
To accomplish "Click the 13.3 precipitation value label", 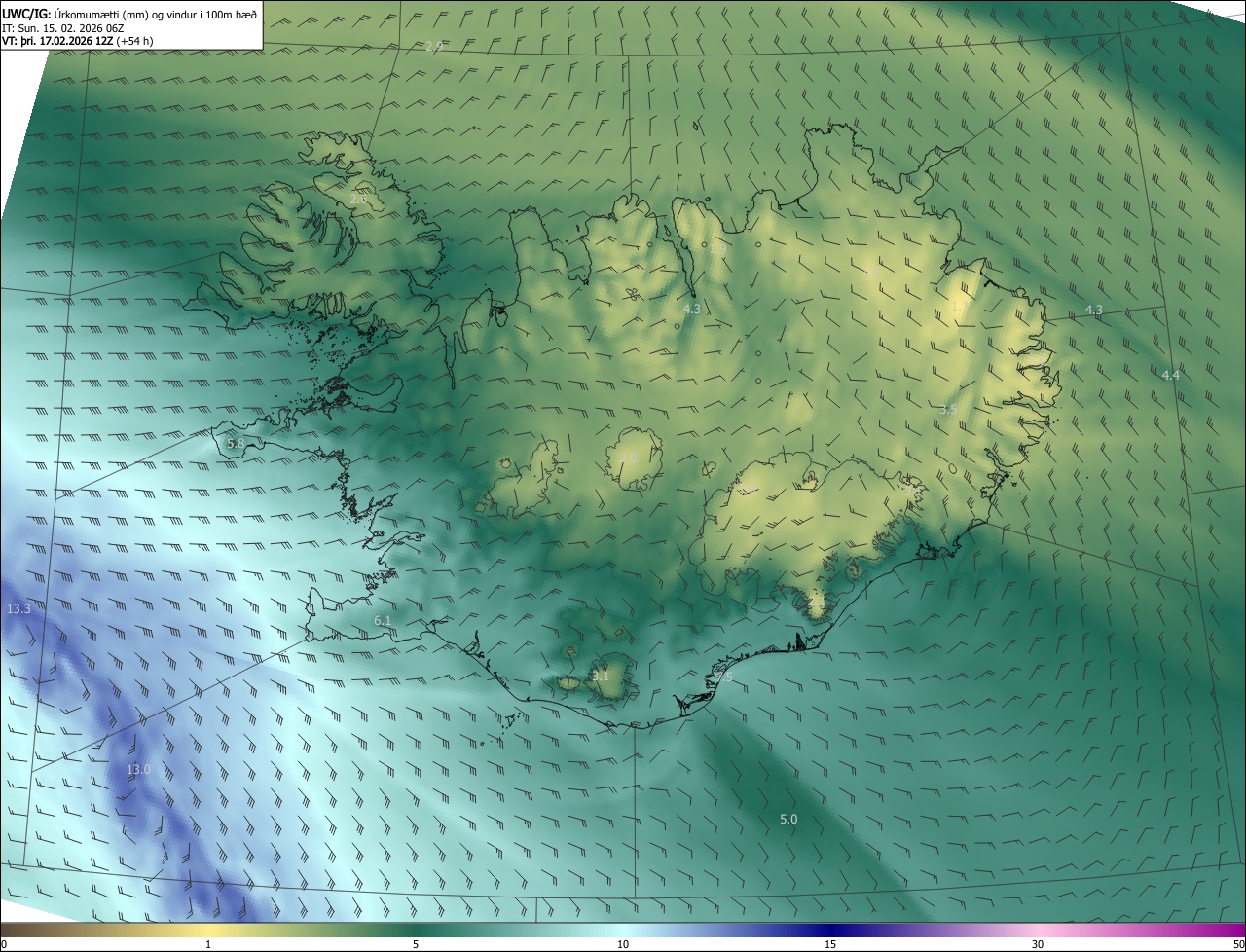I will [x=19, y=608].
